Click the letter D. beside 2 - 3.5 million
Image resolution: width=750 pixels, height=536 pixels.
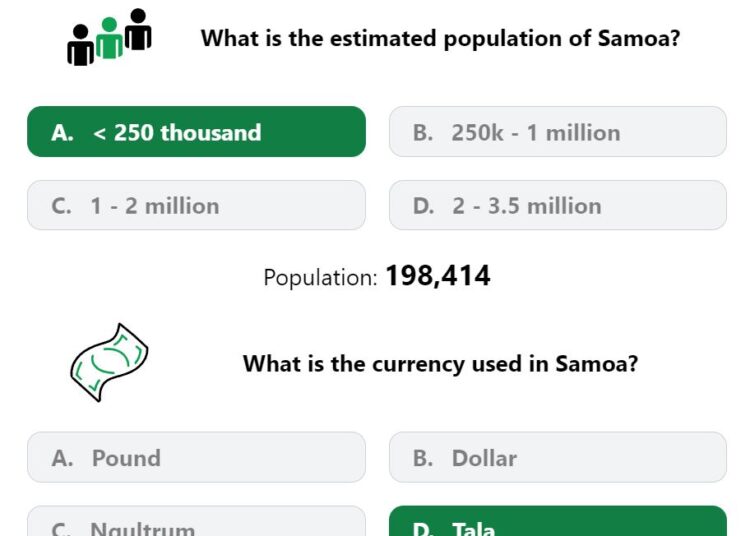pos(423,206)
